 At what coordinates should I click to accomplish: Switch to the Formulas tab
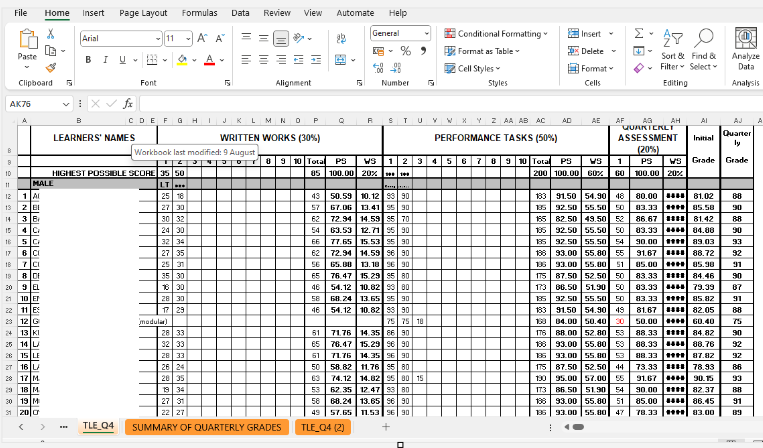tap(200, 13)
